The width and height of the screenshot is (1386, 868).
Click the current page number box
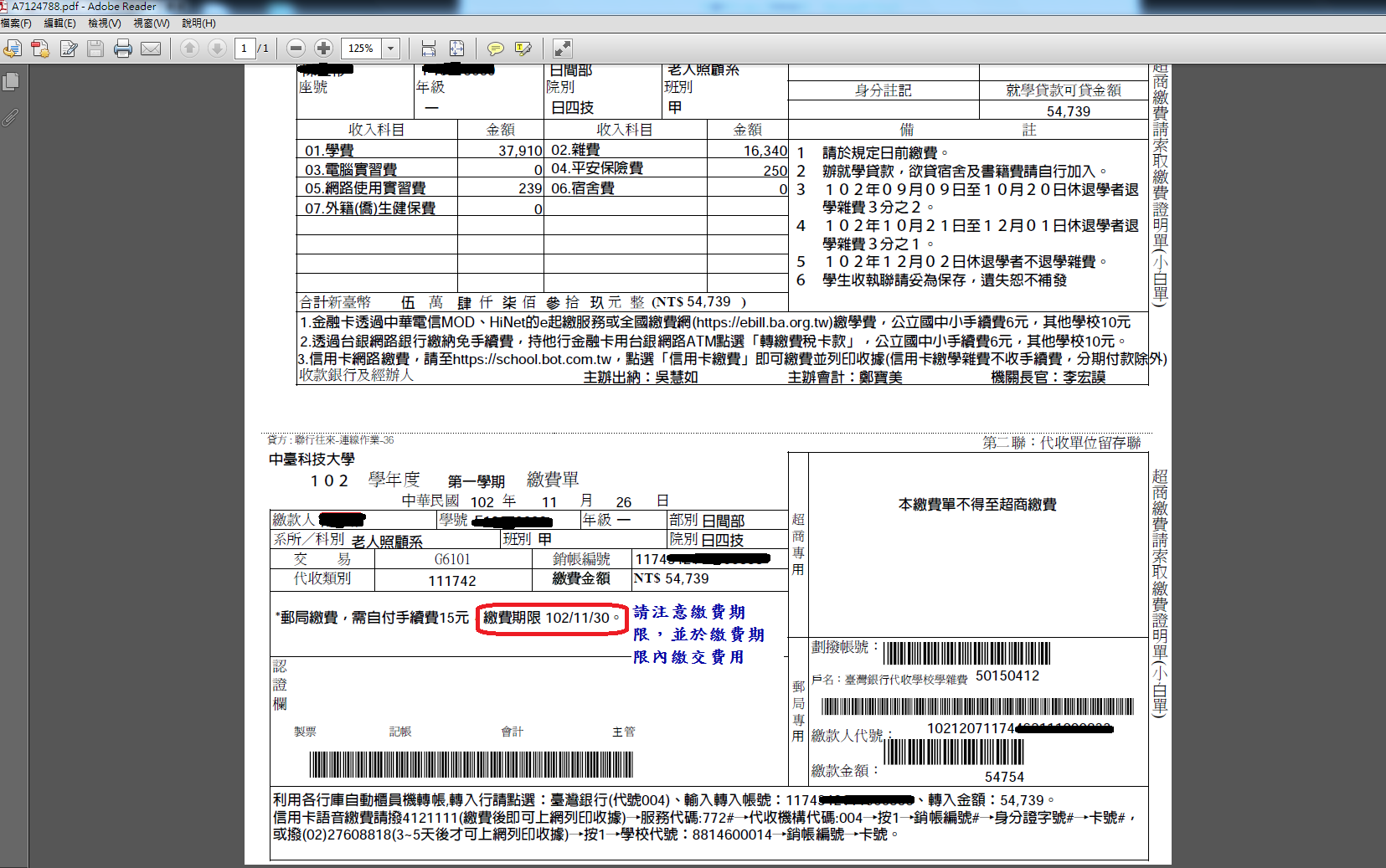click(245, 49)
